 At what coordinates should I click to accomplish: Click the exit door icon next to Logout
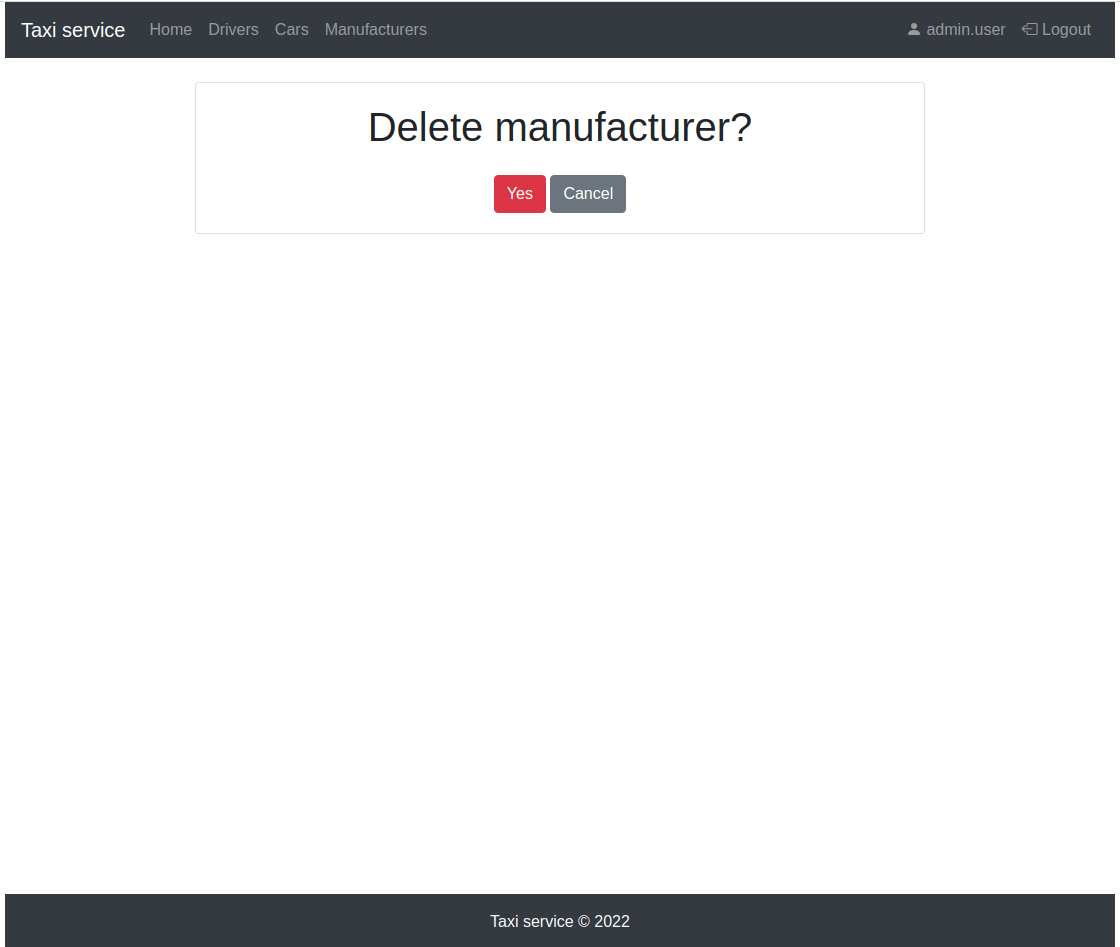1028,29
